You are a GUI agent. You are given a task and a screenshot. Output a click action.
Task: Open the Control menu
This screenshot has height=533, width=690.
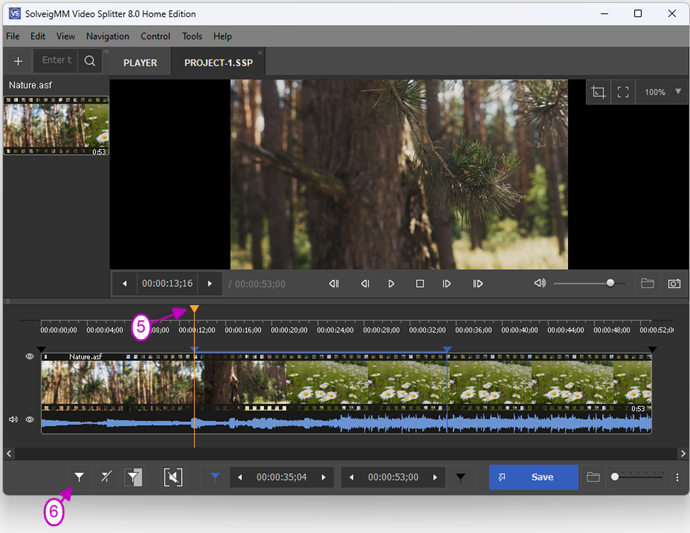155,36
